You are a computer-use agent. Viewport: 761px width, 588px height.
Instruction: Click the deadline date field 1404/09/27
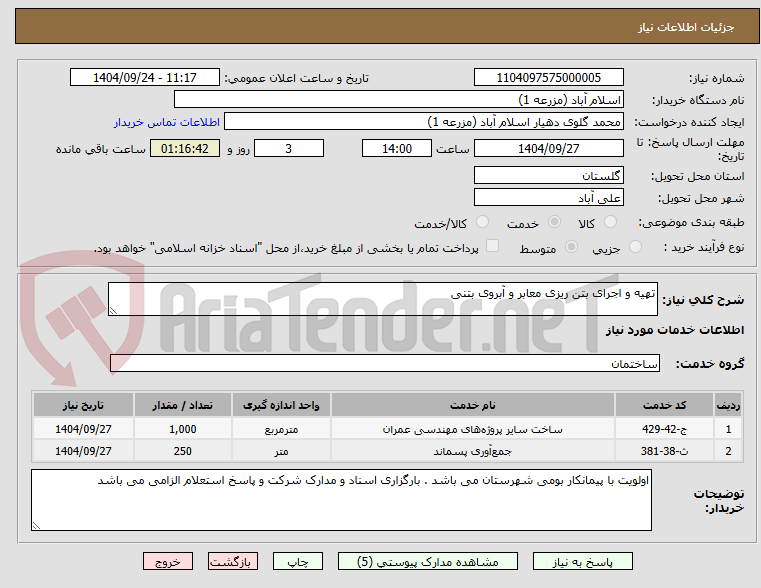tap(548, 148)
